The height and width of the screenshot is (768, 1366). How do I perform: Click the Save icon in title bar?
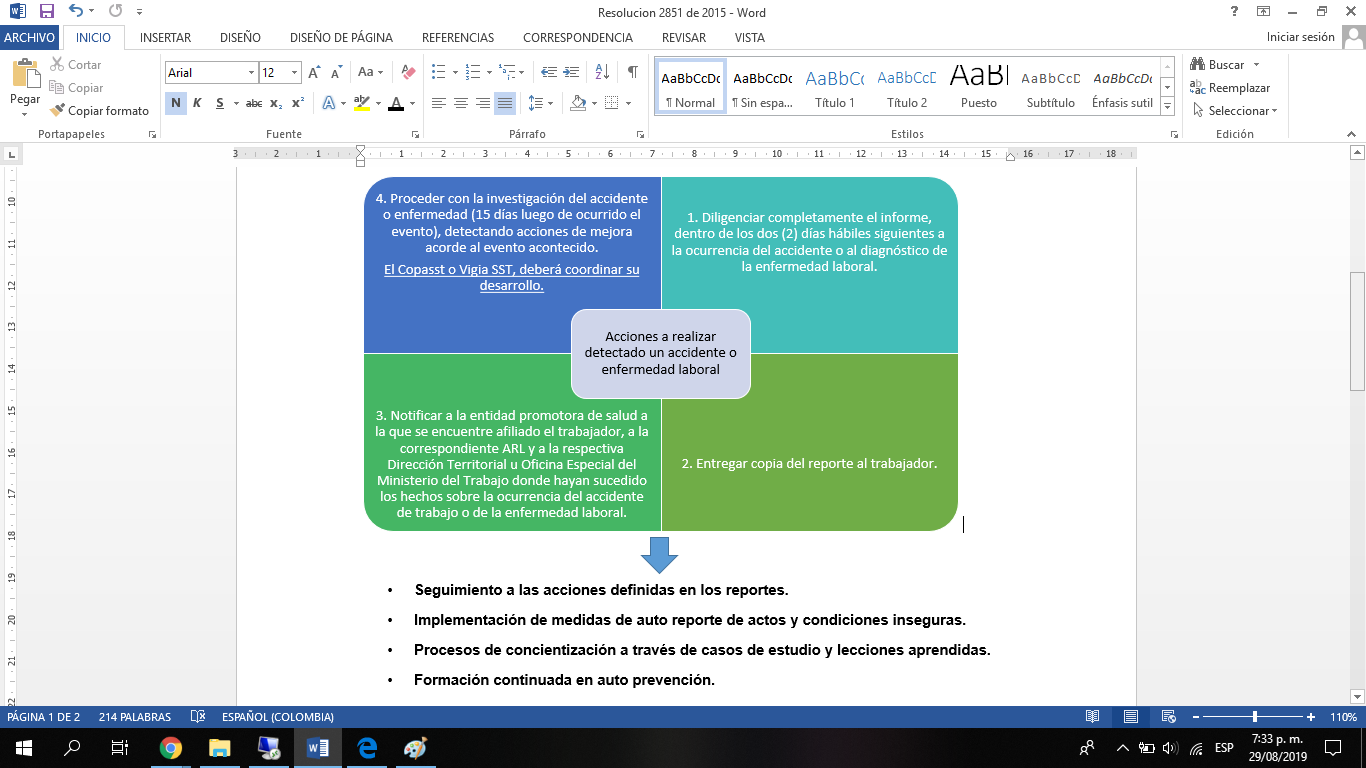[x=46, y=12]
